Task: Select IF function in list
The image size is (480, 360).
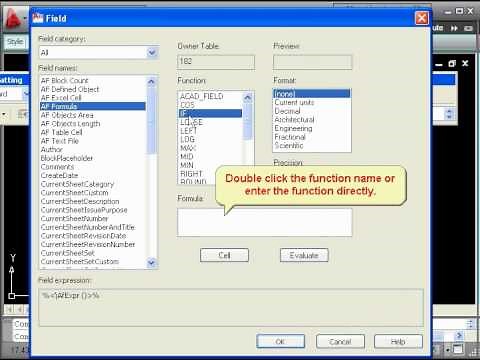Action: pos(210,113)
